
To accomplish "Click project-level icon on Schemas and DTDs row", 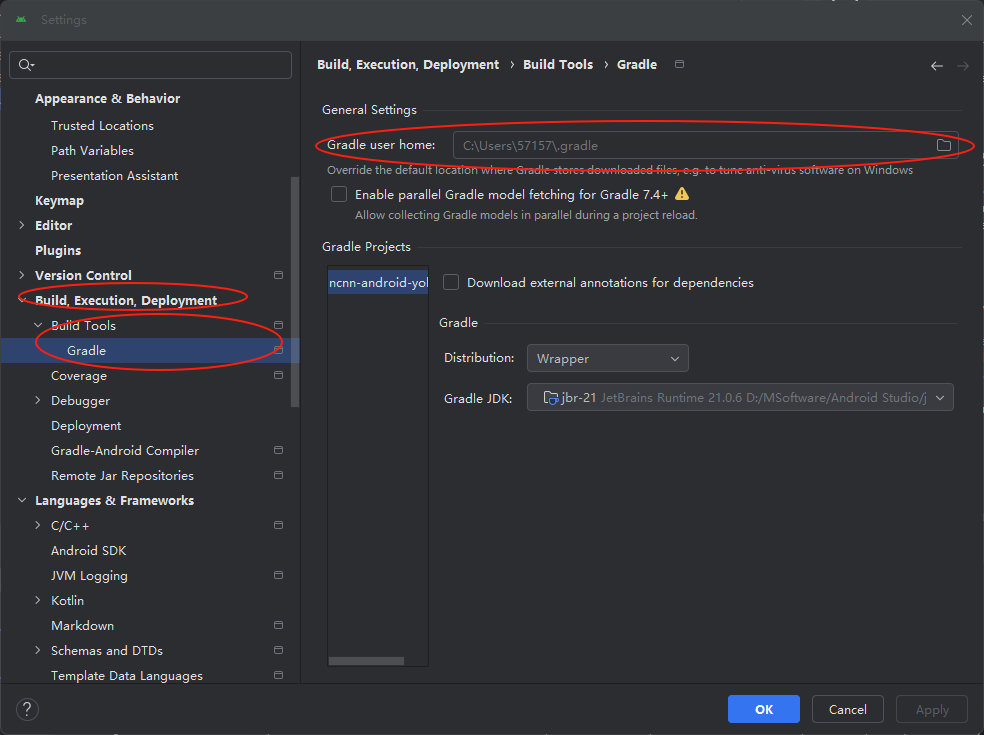I will click(x=279, y=650).
